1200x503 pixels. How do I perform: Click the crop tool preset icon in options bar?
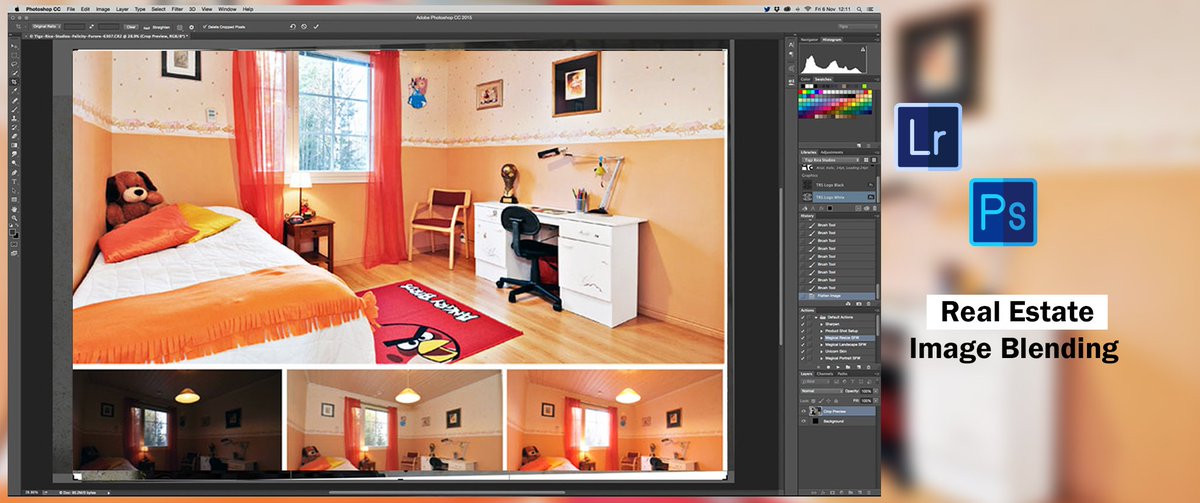(18, 27)
